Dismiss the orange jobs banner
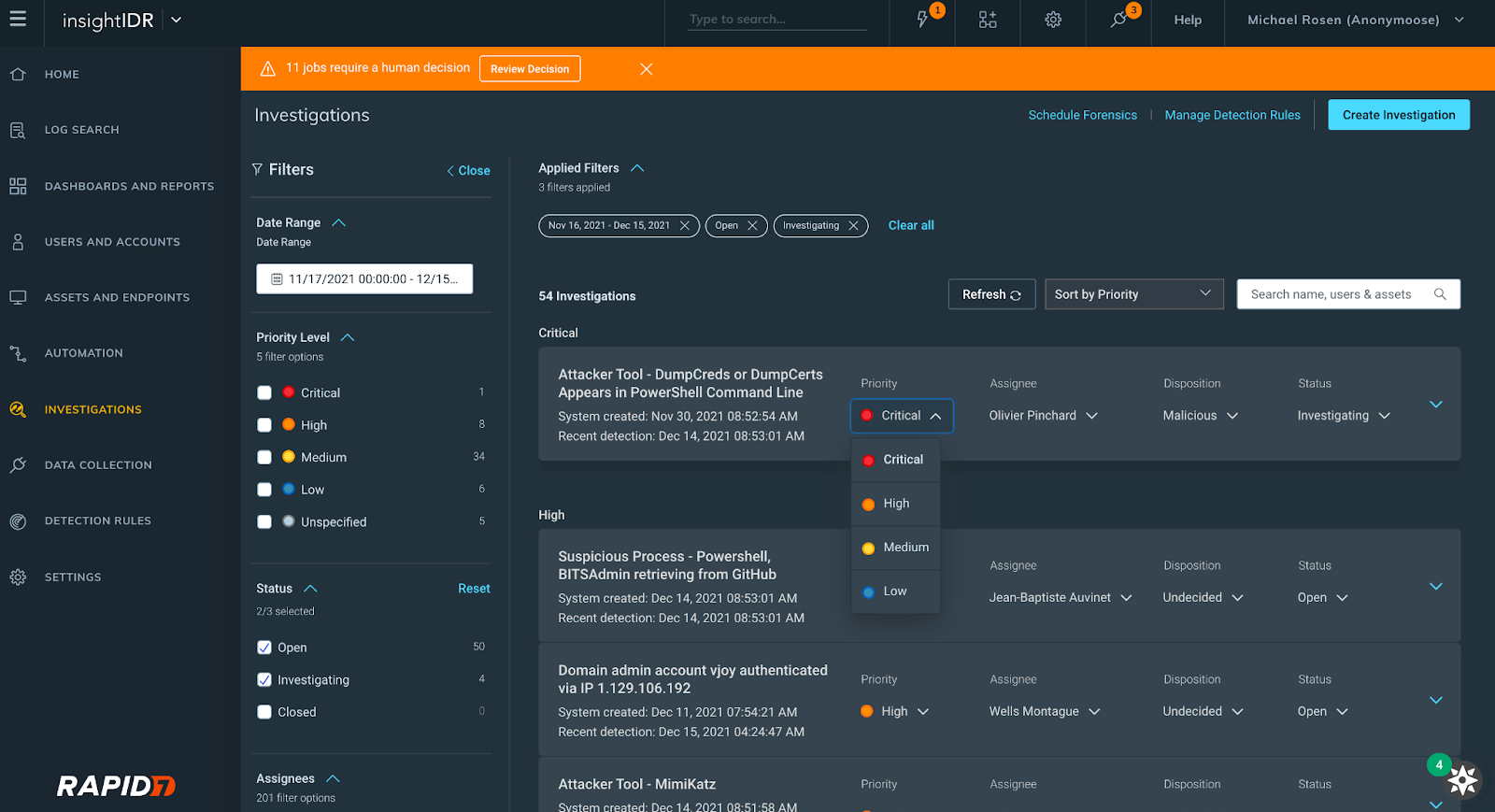 click(646, 69)
